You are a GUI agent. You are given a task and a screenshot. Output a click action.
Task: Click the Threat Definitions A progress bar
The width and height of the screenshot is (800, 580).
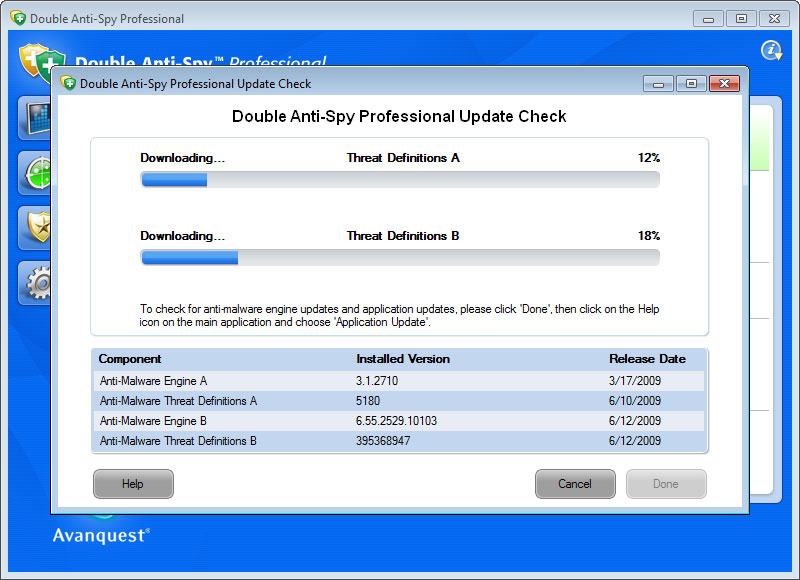pos(400,180)
